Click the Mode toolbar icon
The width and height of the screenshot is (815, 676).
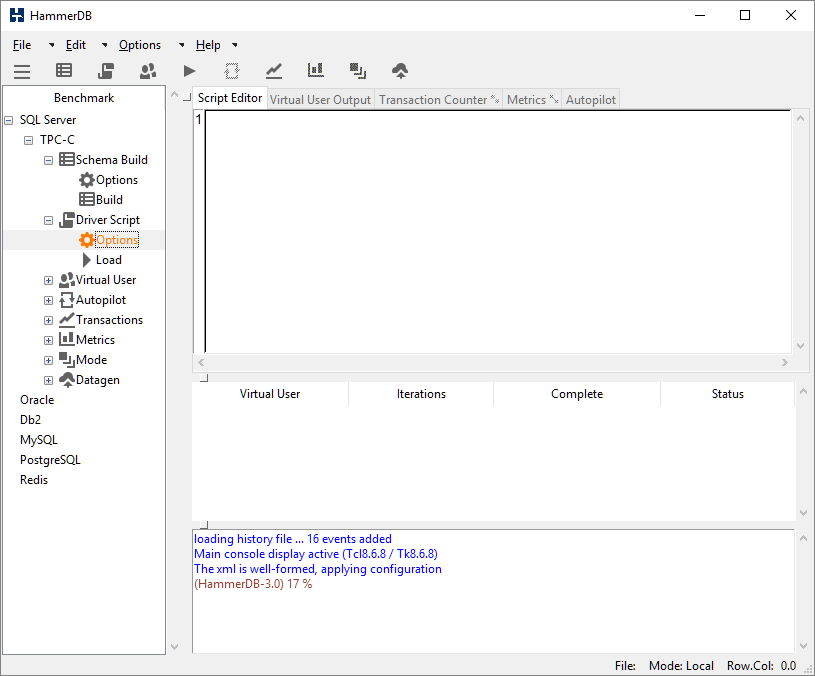tap(358, 71)
